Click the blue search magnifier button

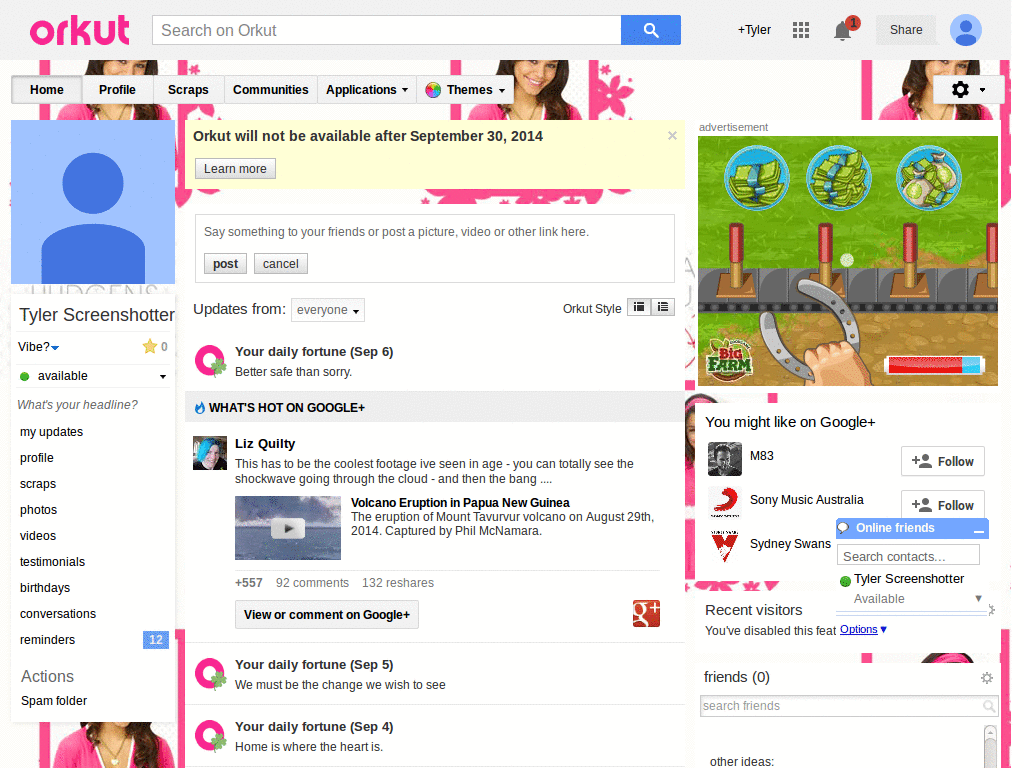pos(650,30)
